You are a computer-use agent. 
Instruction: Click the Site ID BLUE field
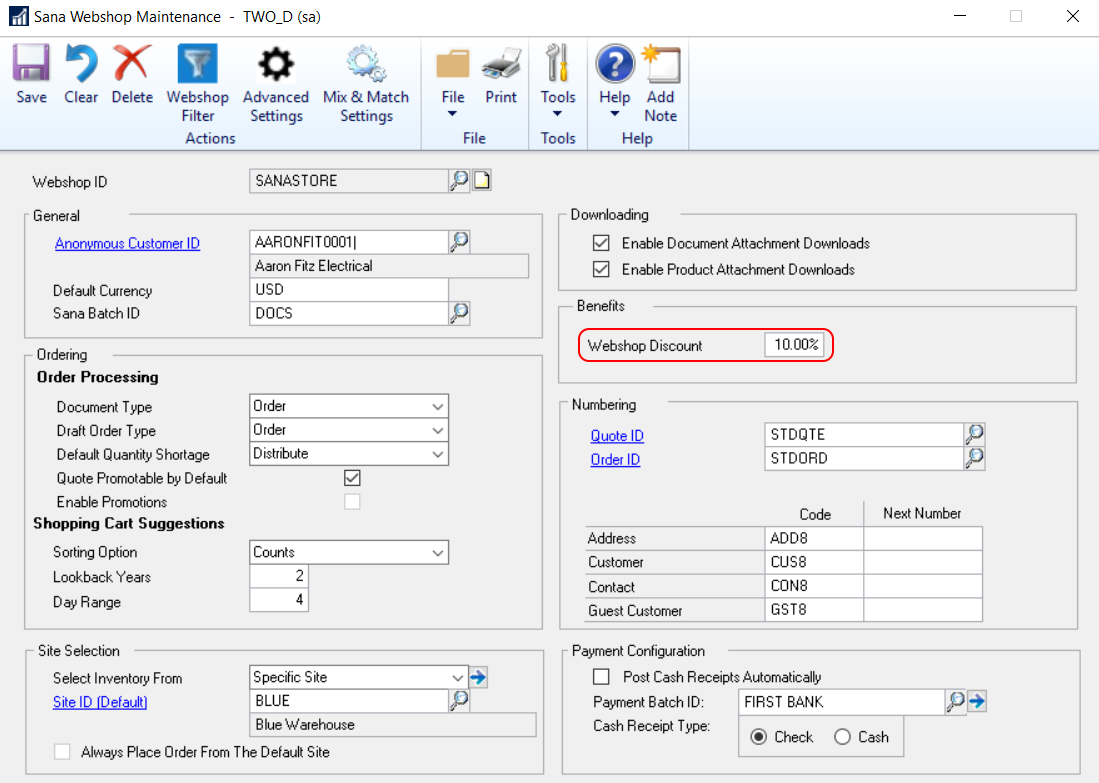(349, 701)
